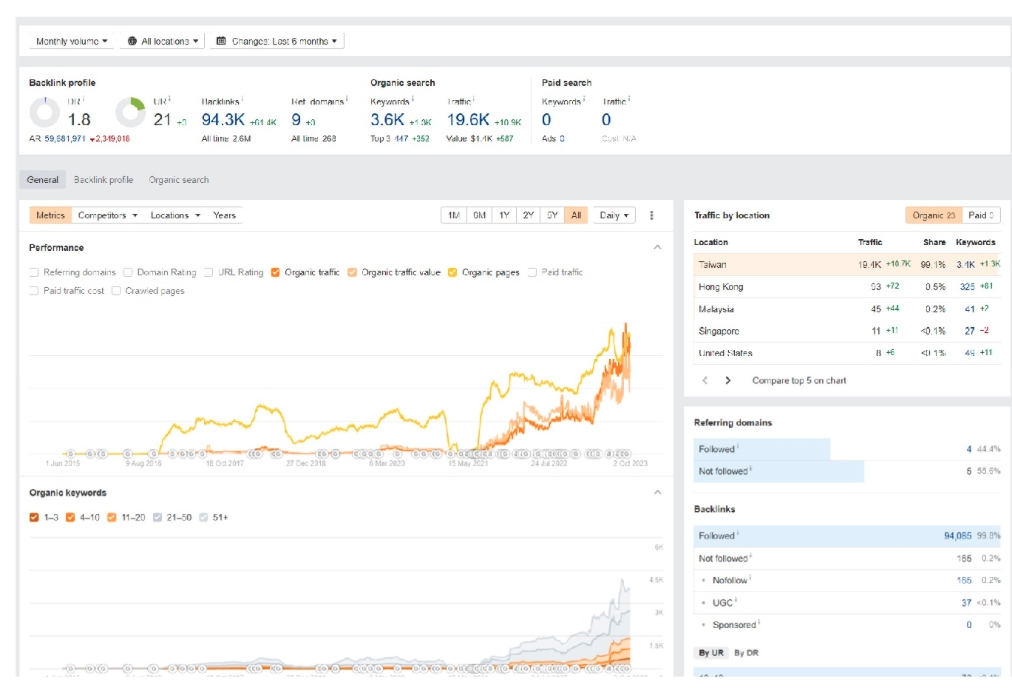
Task: Enable the Referring domains checkbox
Action: [35, 272]
